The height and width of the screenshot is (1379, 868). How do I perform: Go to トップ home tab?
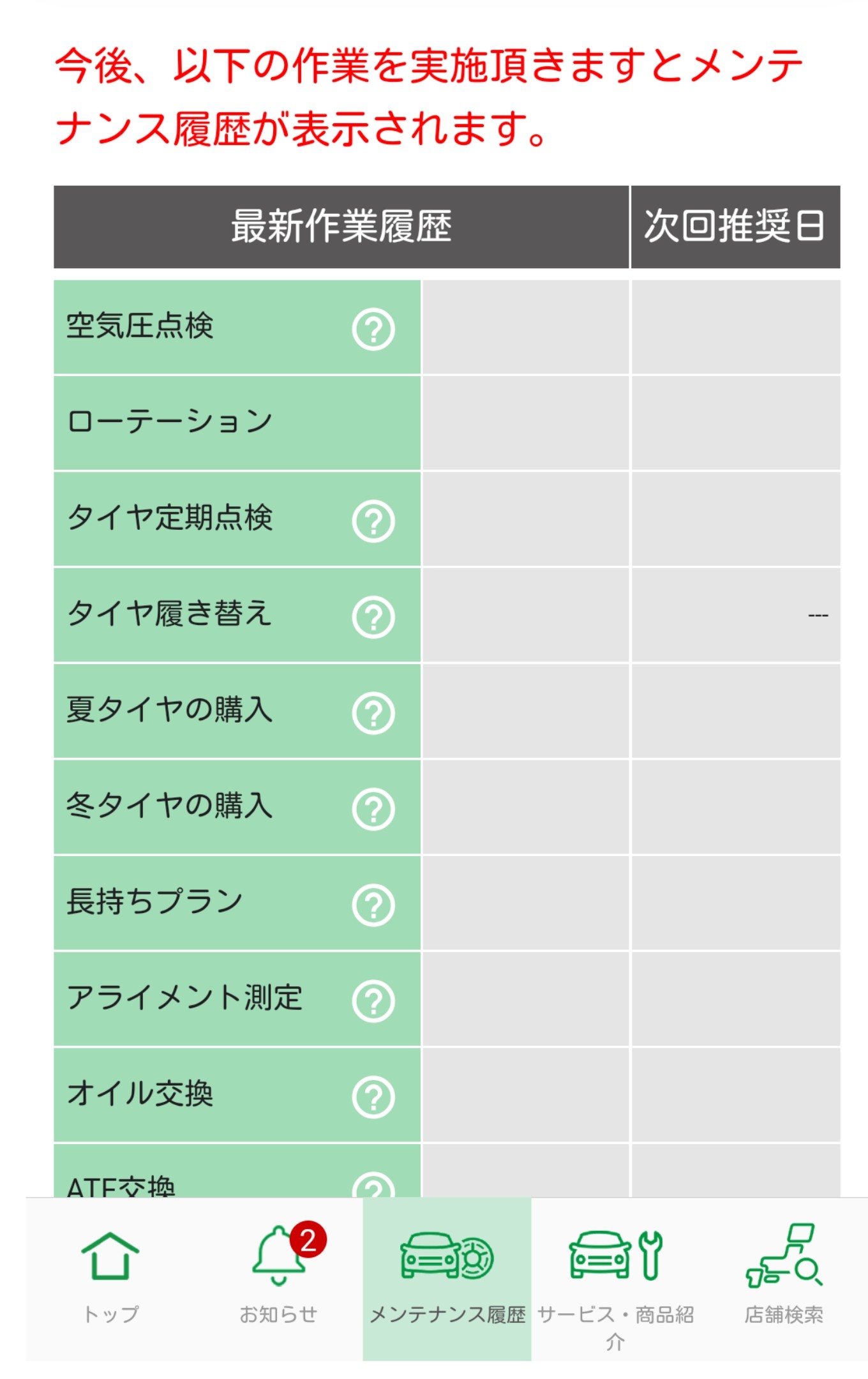tap(110, 1279)
